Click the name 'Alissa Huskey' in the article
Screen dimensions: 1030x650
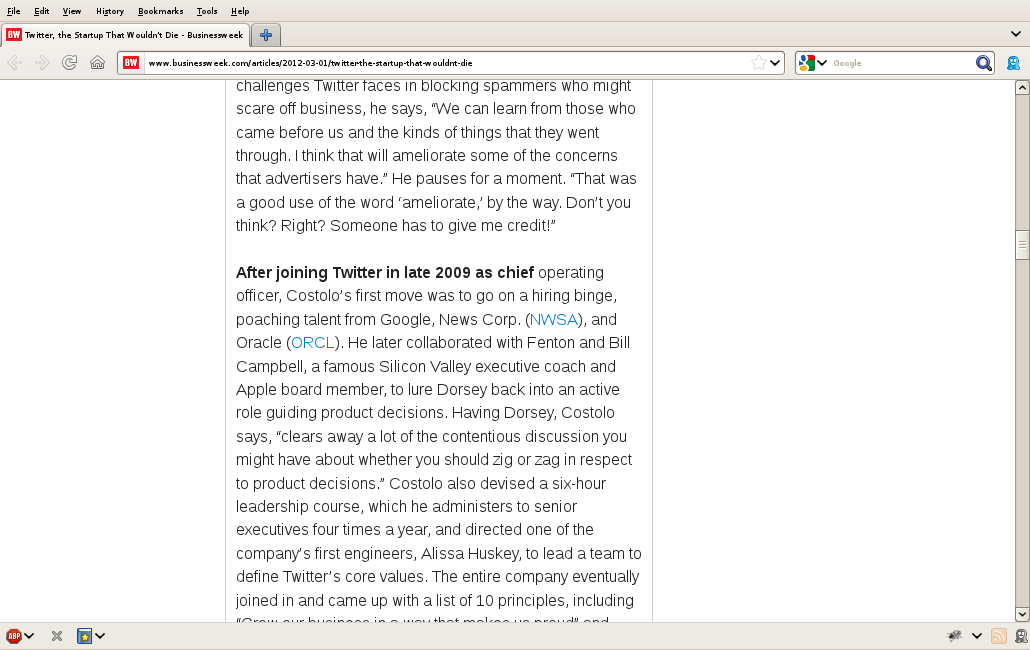pyautogui.click(x=470, y=553)
